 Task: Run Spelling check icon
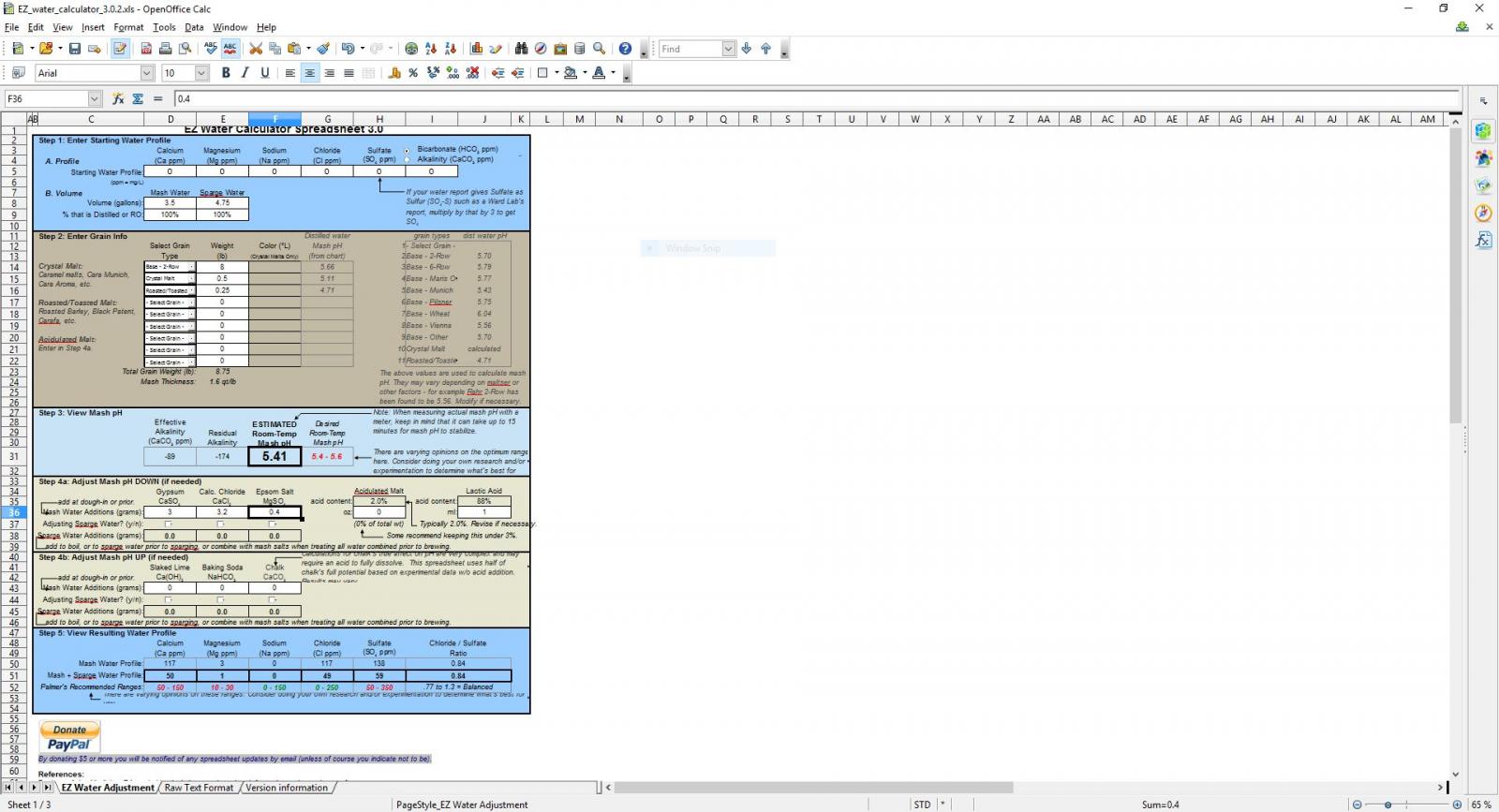click(x=211, y=49)
